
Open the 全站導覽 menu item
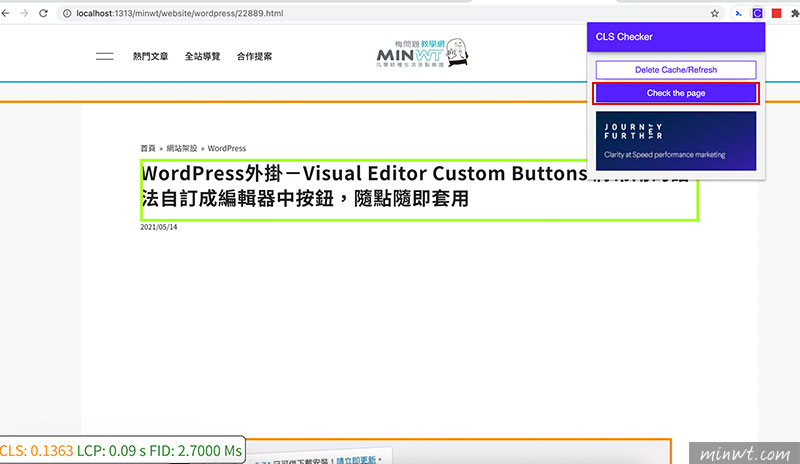[203, 56]
